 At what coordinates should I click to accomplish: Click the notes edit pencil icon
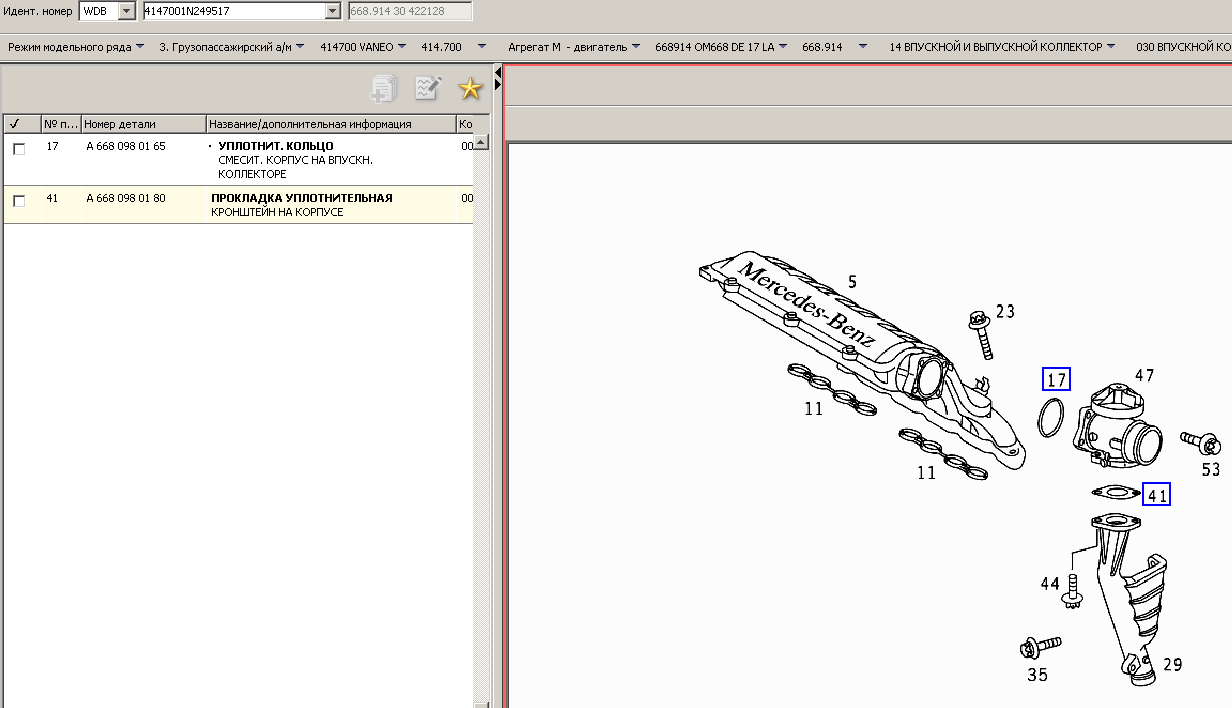click(x=428, y=89)
